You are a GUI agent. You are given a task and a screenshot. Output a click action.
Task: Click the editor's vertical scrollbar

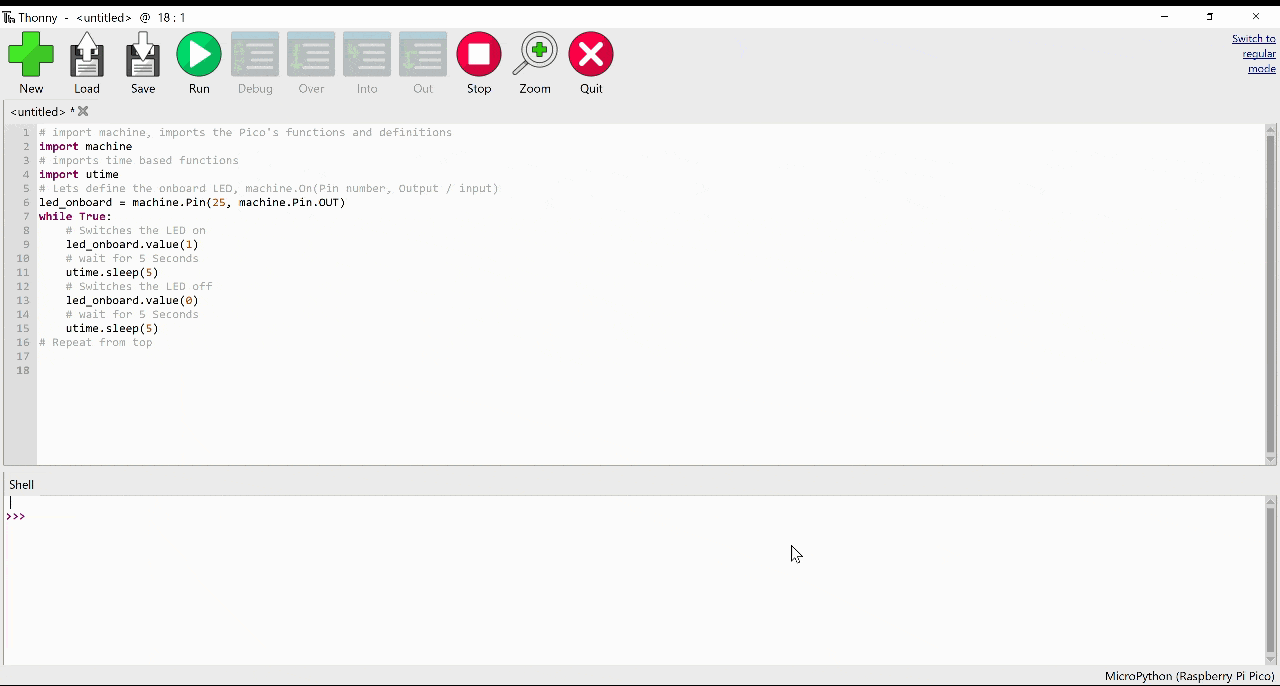(x=1271, y=290)
